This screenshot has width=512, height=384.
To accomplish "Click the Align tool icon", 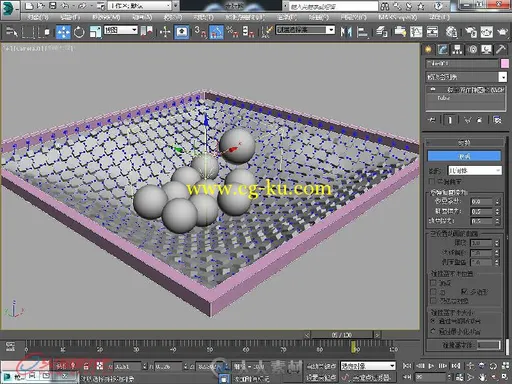I will click(362, 32).
